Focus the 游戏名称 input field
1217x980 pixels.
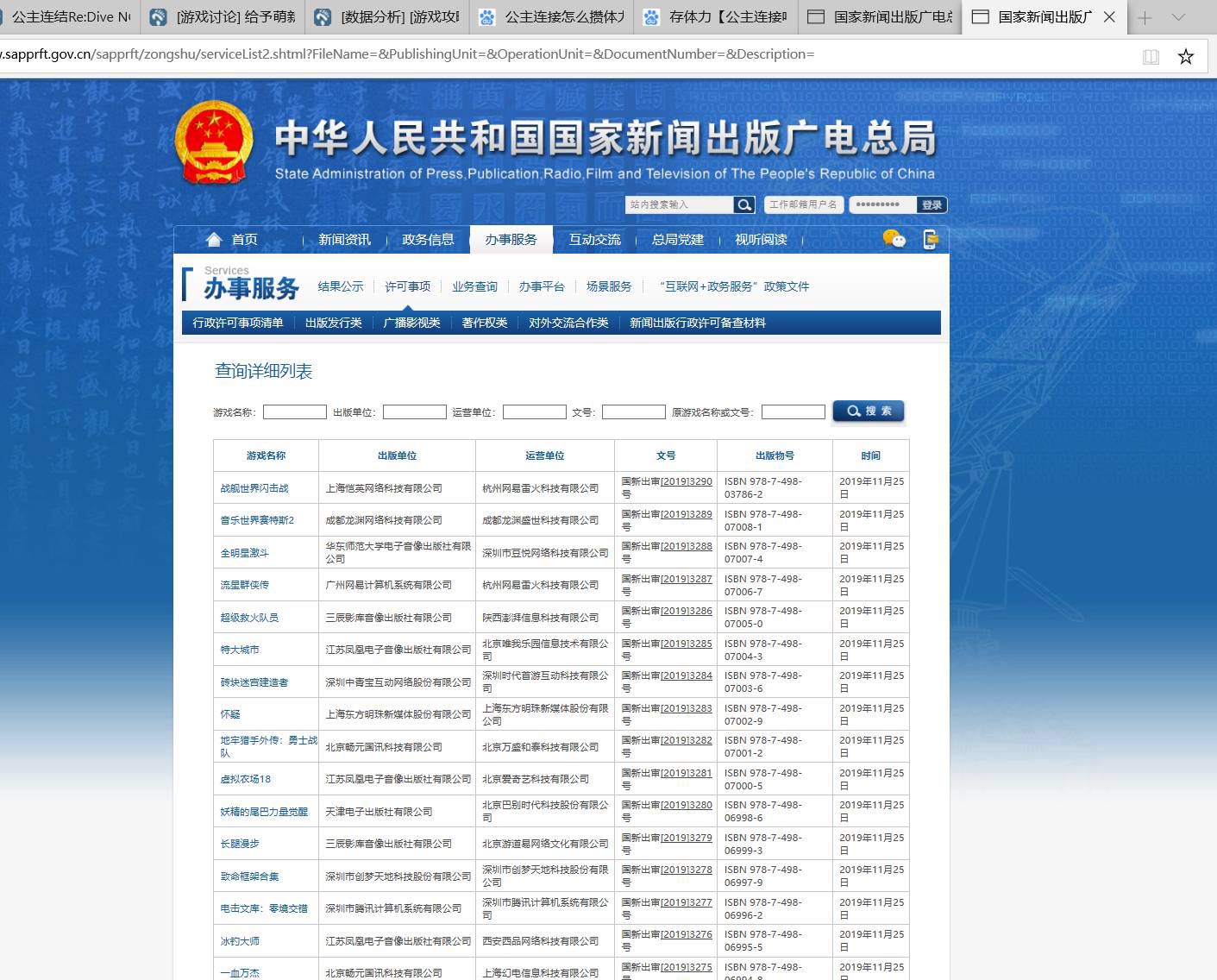pyautogui.click(x=295, y=412)
